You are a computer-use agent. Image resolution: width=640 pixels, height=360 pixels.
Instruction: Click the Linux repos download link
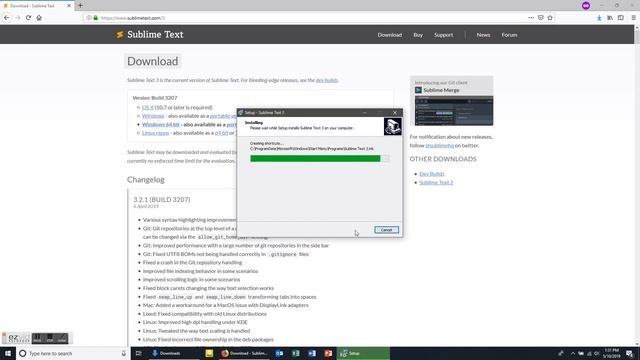point(156,133)
